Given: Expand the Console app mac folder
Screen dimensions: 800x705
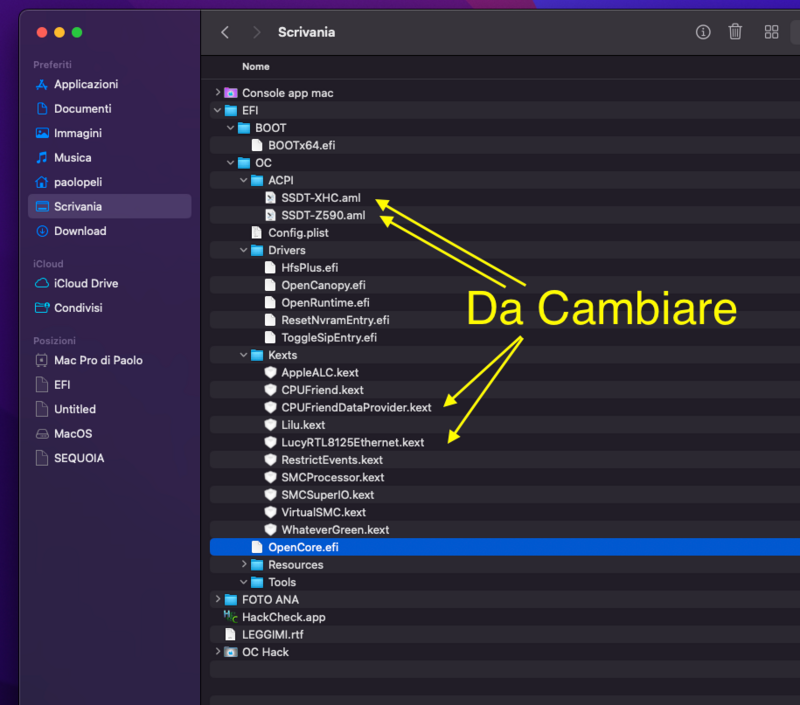Looking at the screenshot, I should 218,92.
